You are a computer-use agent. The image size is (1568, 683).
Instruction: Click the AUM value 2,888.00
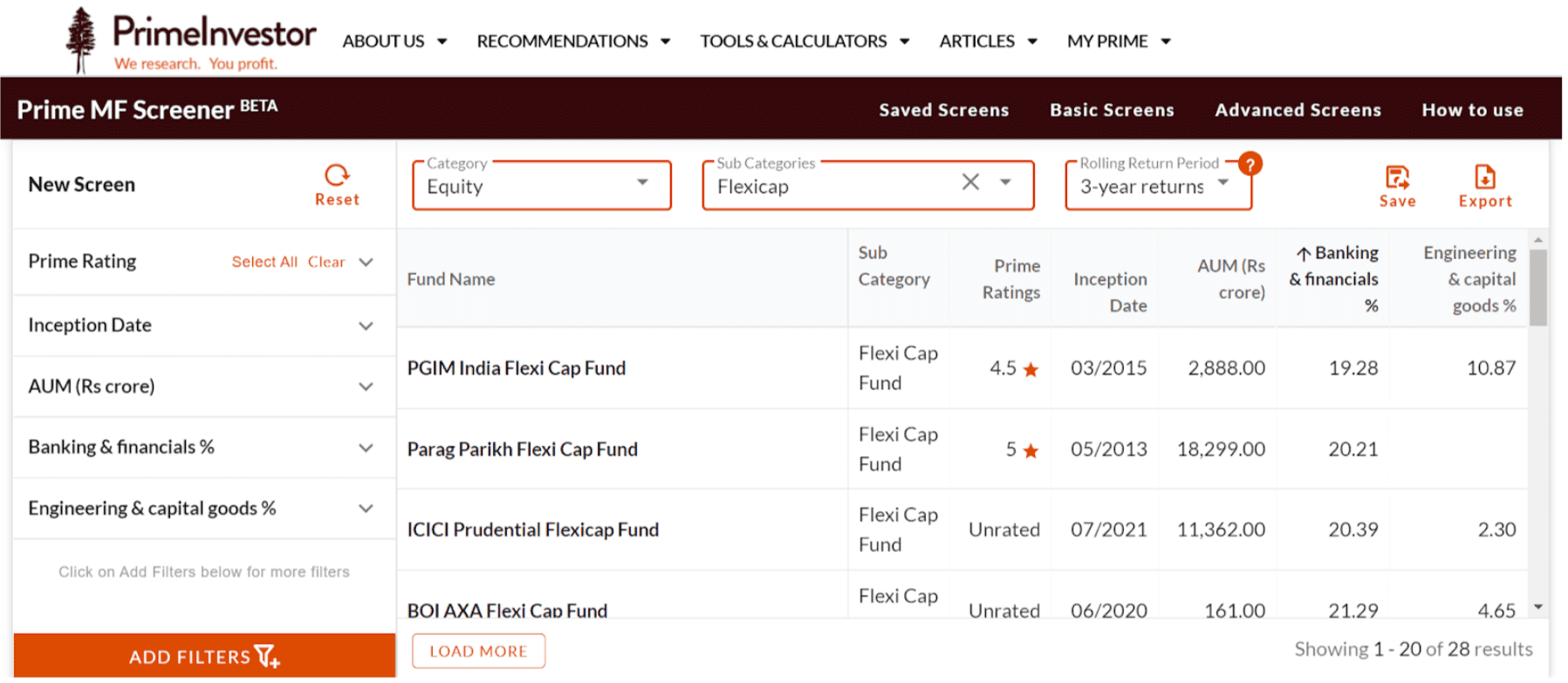pos(1226,369)
